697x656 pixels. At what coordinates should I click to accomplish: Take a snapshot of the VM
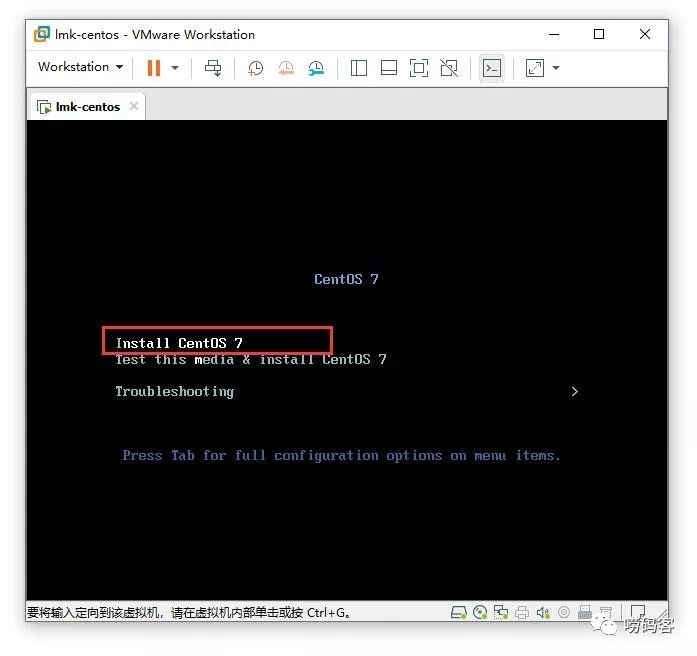point(256,68)
